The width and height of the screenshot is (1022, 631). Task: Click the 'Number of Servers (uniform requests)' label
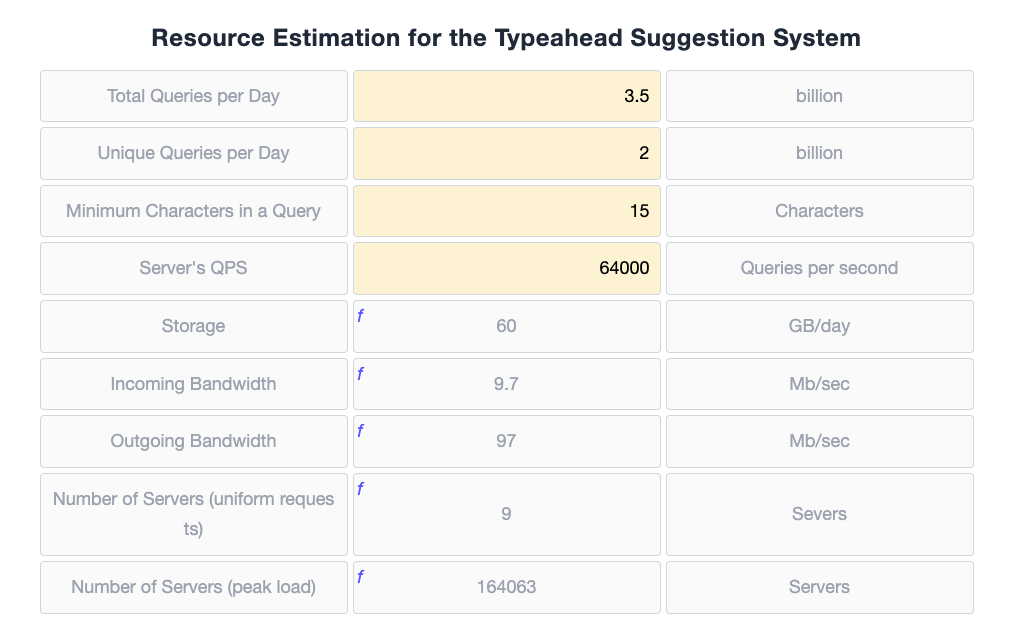pyautogui.click(x=194, y=514)
